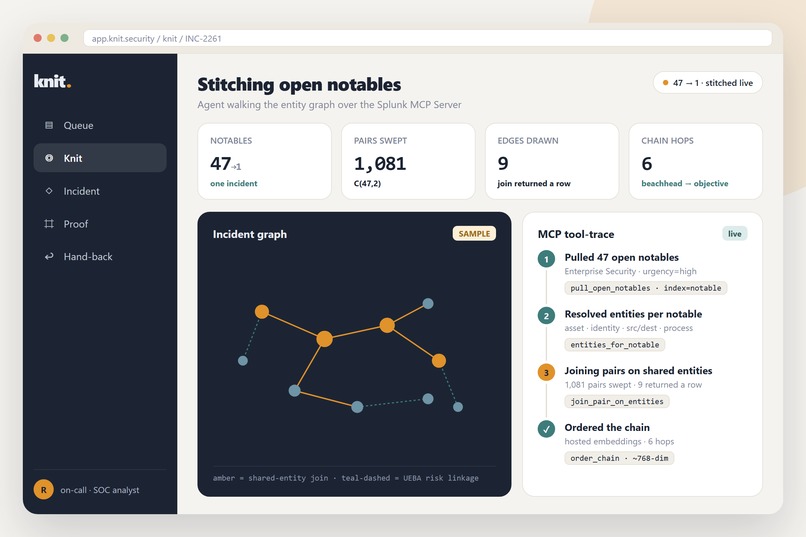This screenshot has height=537, width=806.
Task: Select 'Ordered the chain' step title
Action: (x=607, y=428)
